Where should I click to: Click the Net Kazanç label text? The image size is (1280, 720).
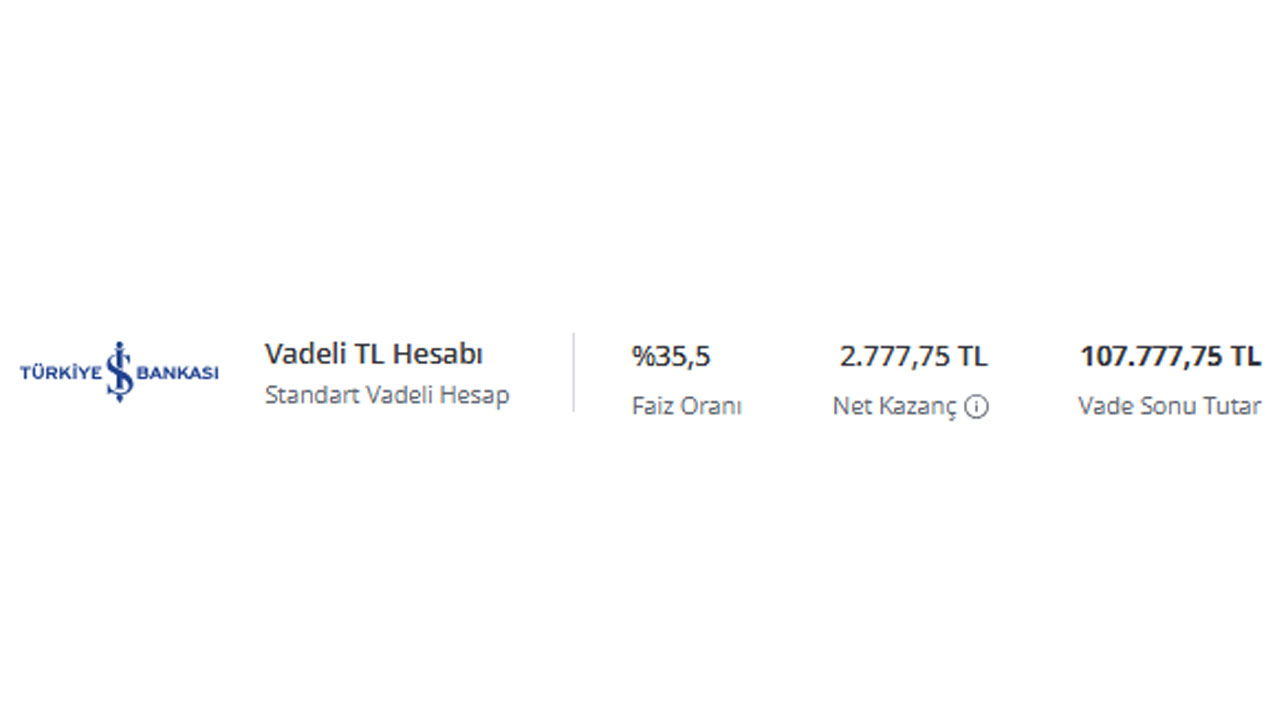[895, 407]
